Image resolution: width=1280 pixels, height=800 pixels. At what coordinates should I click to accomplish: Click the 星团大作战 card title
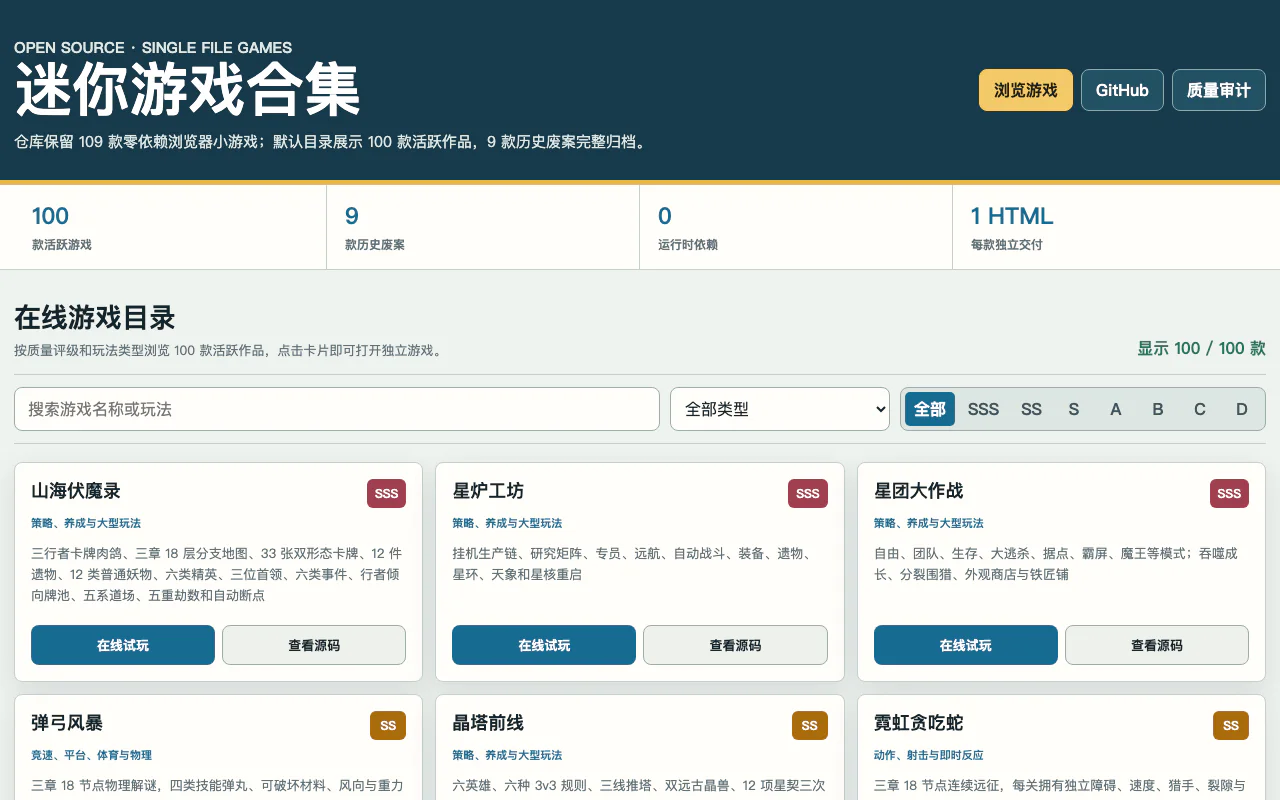coord(919,491)
